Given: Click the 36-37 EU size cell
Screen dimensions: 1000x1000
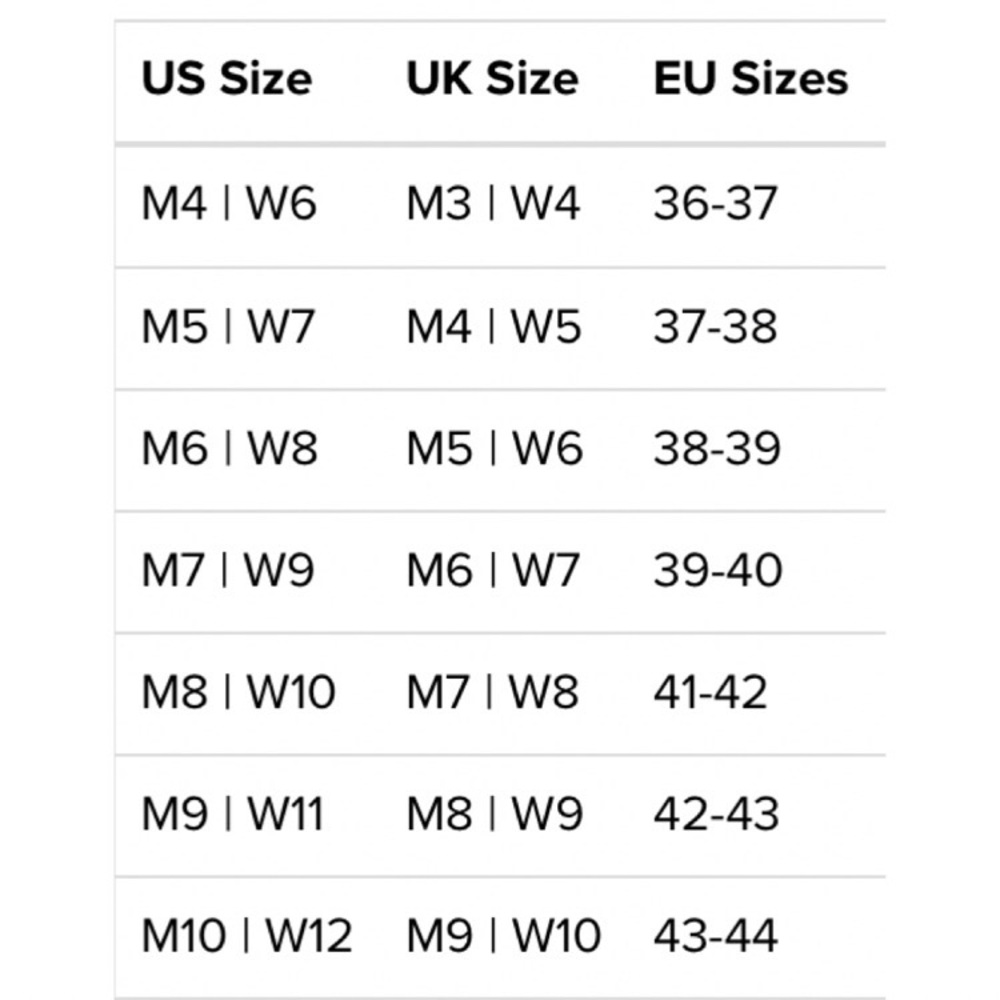Looking at the screenshot, I should 716,203.
